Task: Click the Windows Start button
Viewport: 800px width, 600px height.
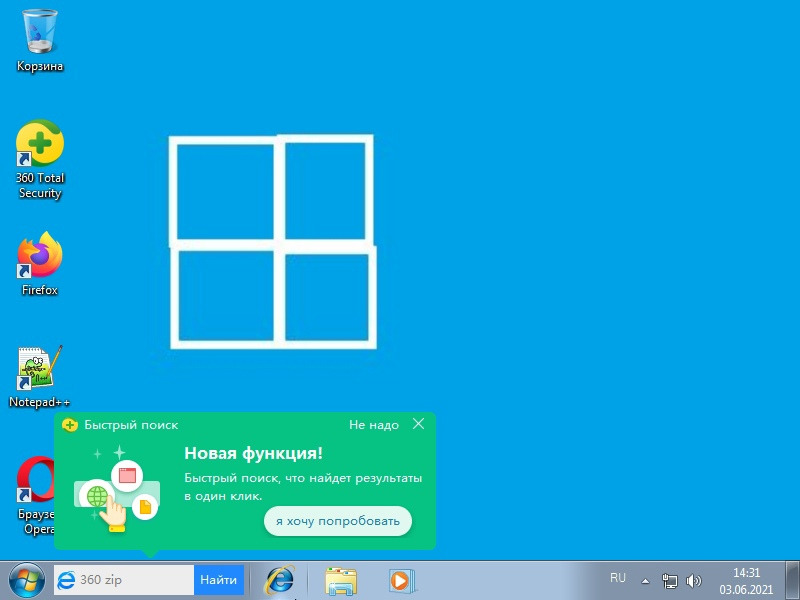Action: (x=26, y=580)
